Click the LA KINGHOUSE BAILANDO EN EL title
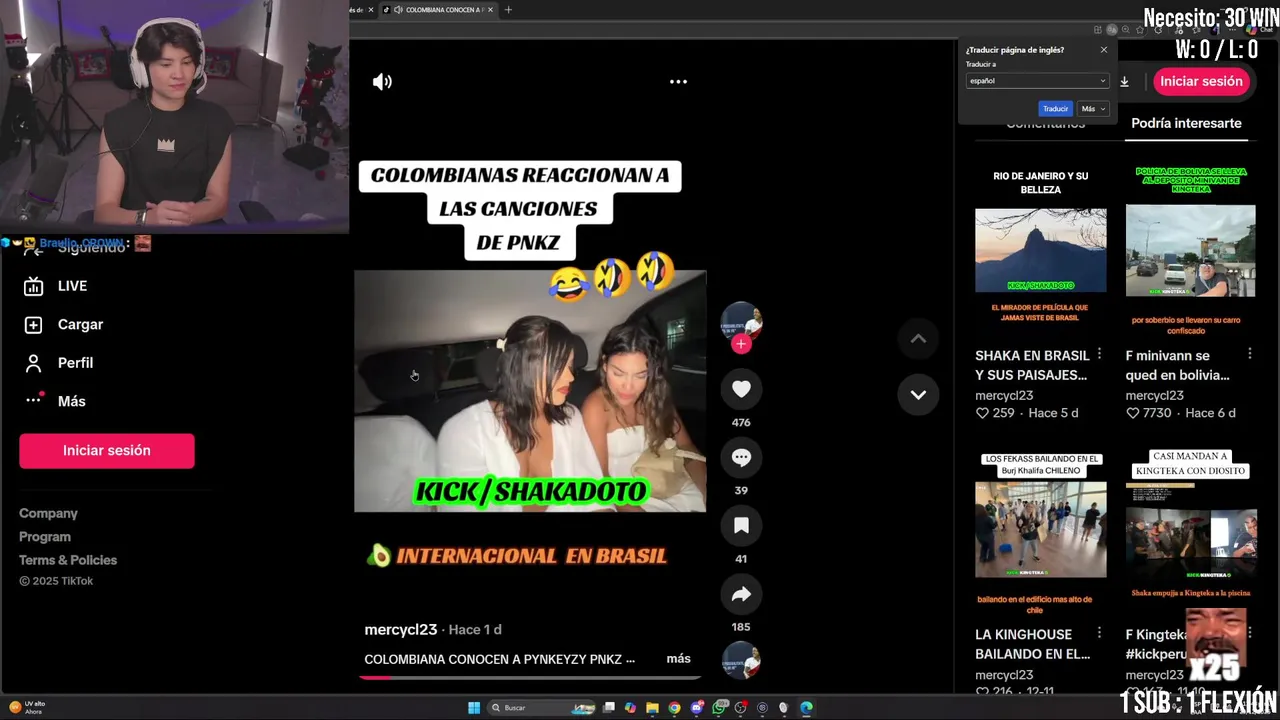The image size is (1280, 720). (1032, 644)
